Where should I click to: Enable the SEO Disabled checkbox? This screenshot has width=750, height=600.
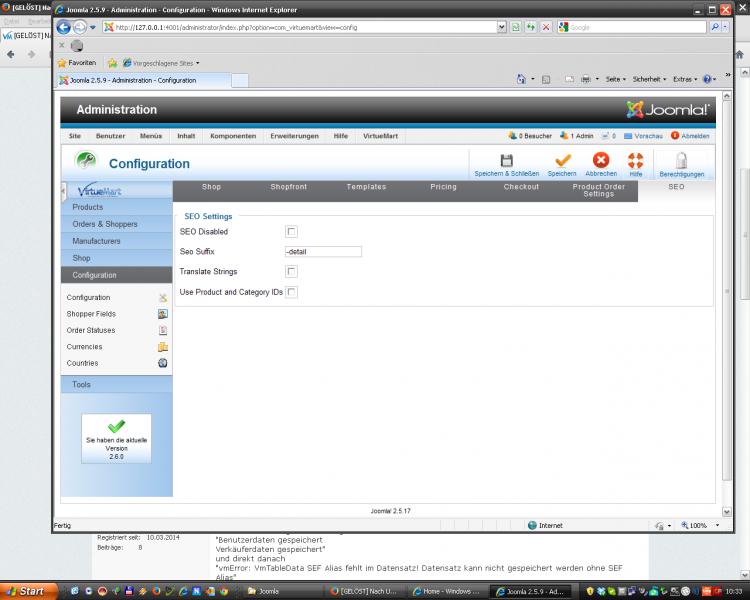tap(292, 232)
